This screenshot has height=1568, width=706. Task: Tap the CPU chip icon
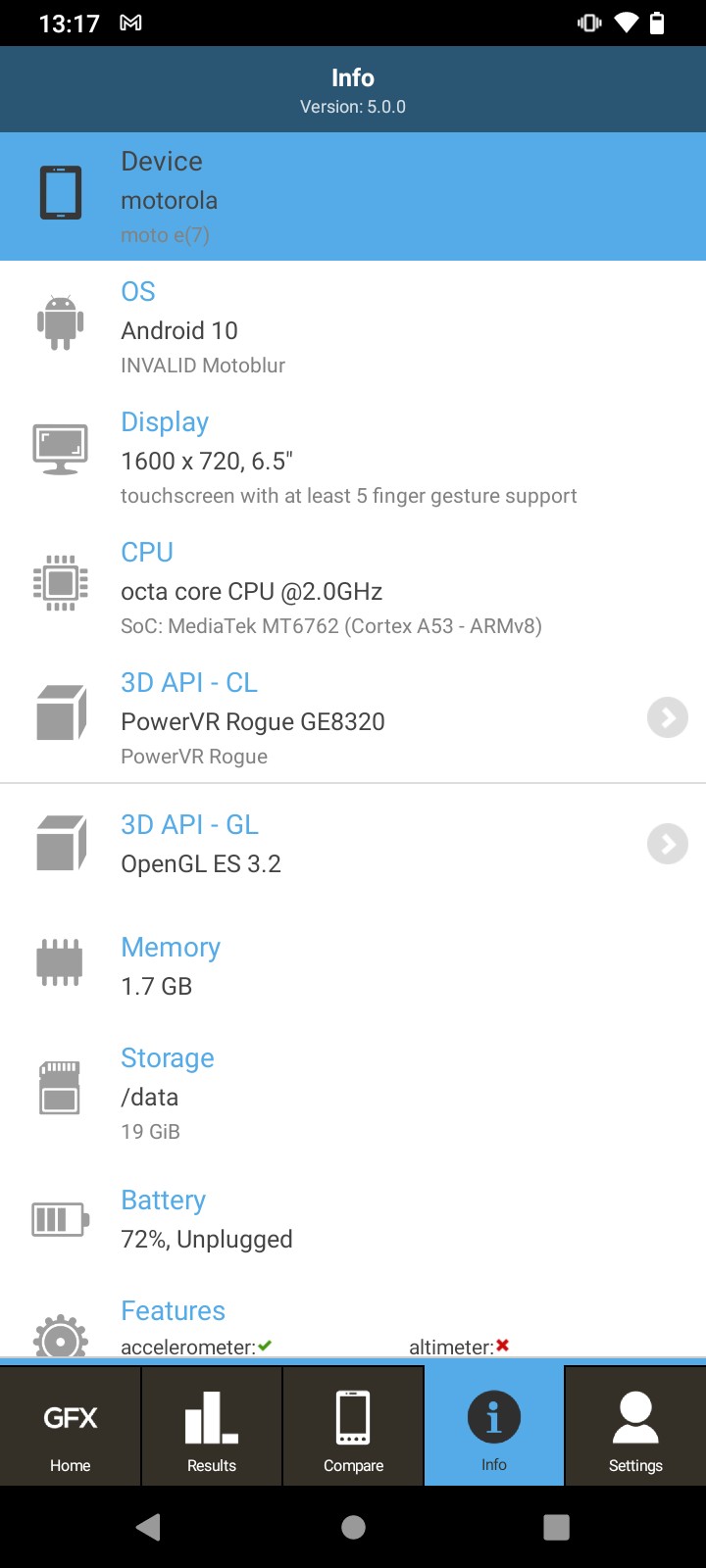(x=61, y=583)
